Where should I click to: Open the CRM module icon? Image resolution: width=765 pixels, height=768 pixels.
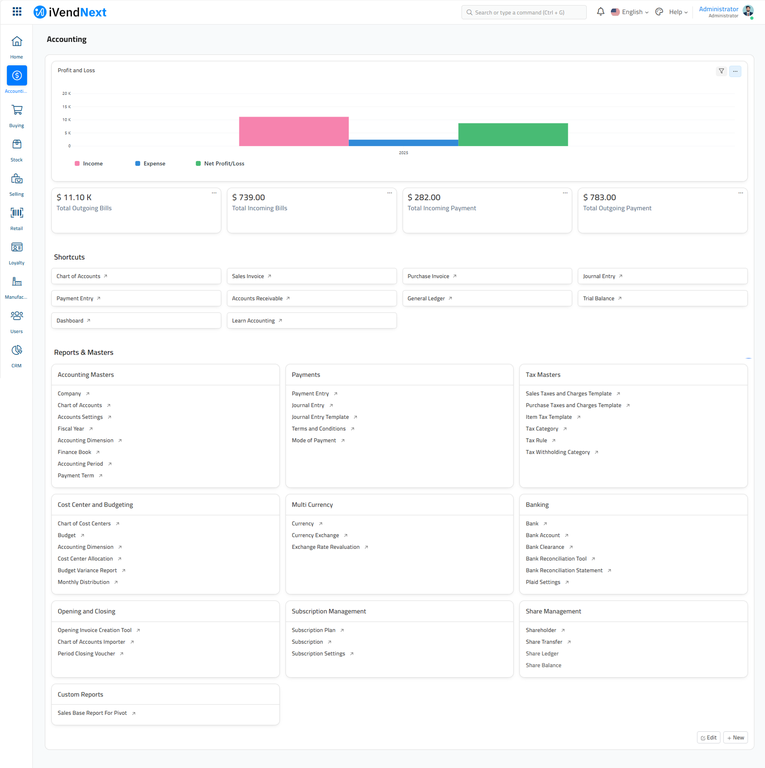(x=17, y=351)
